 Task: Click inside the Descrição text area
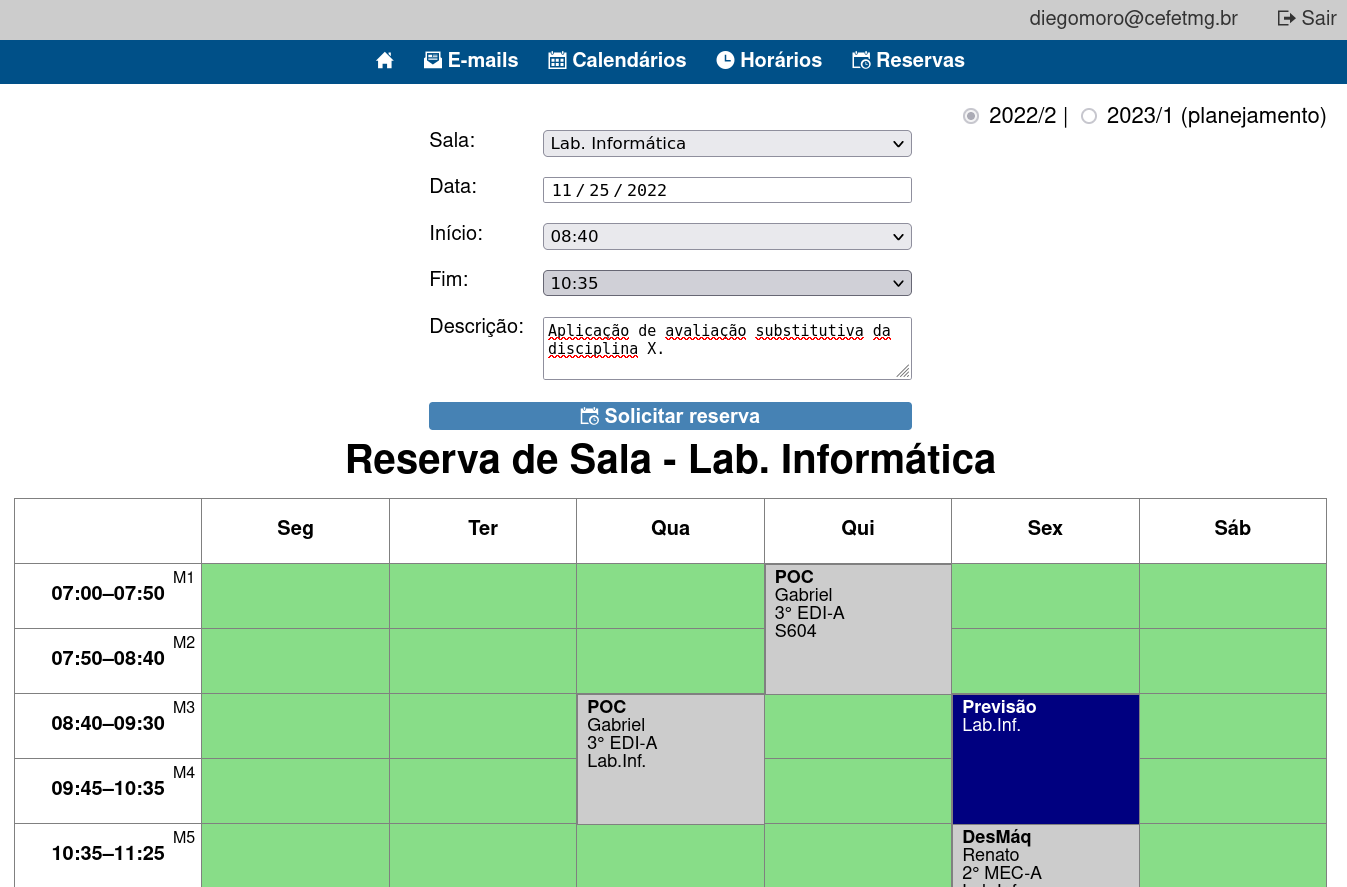click(727, 348)
